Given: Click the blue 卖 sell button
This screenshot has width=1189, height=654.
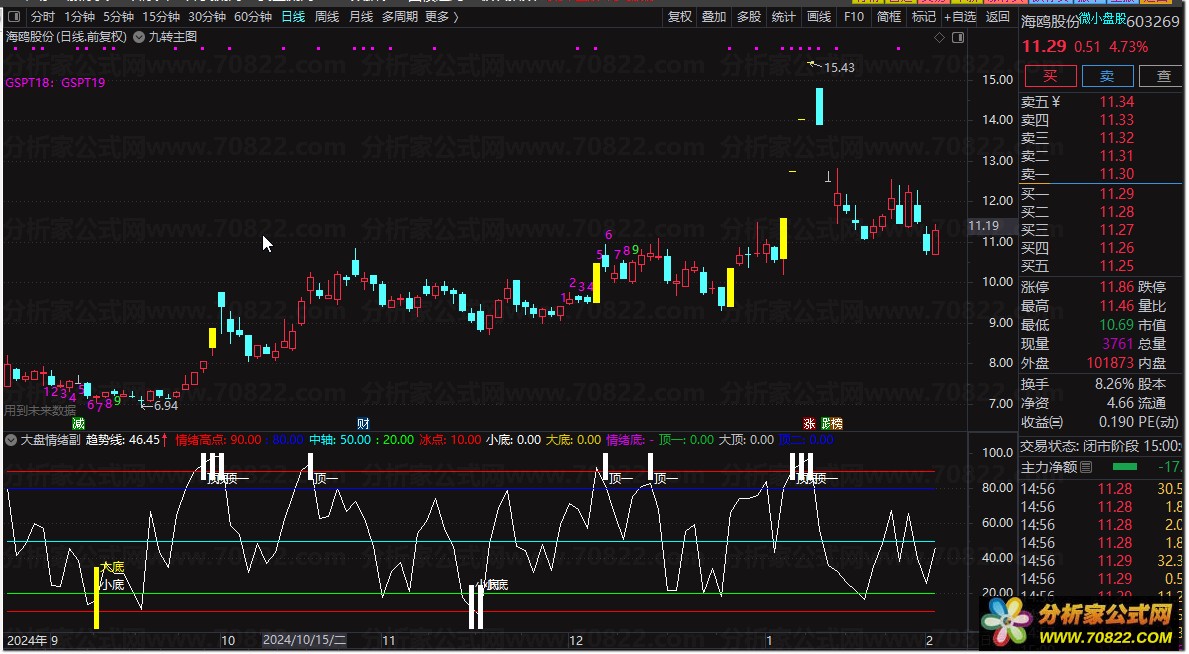Looking at the screenshot, I should point(1106,76).
